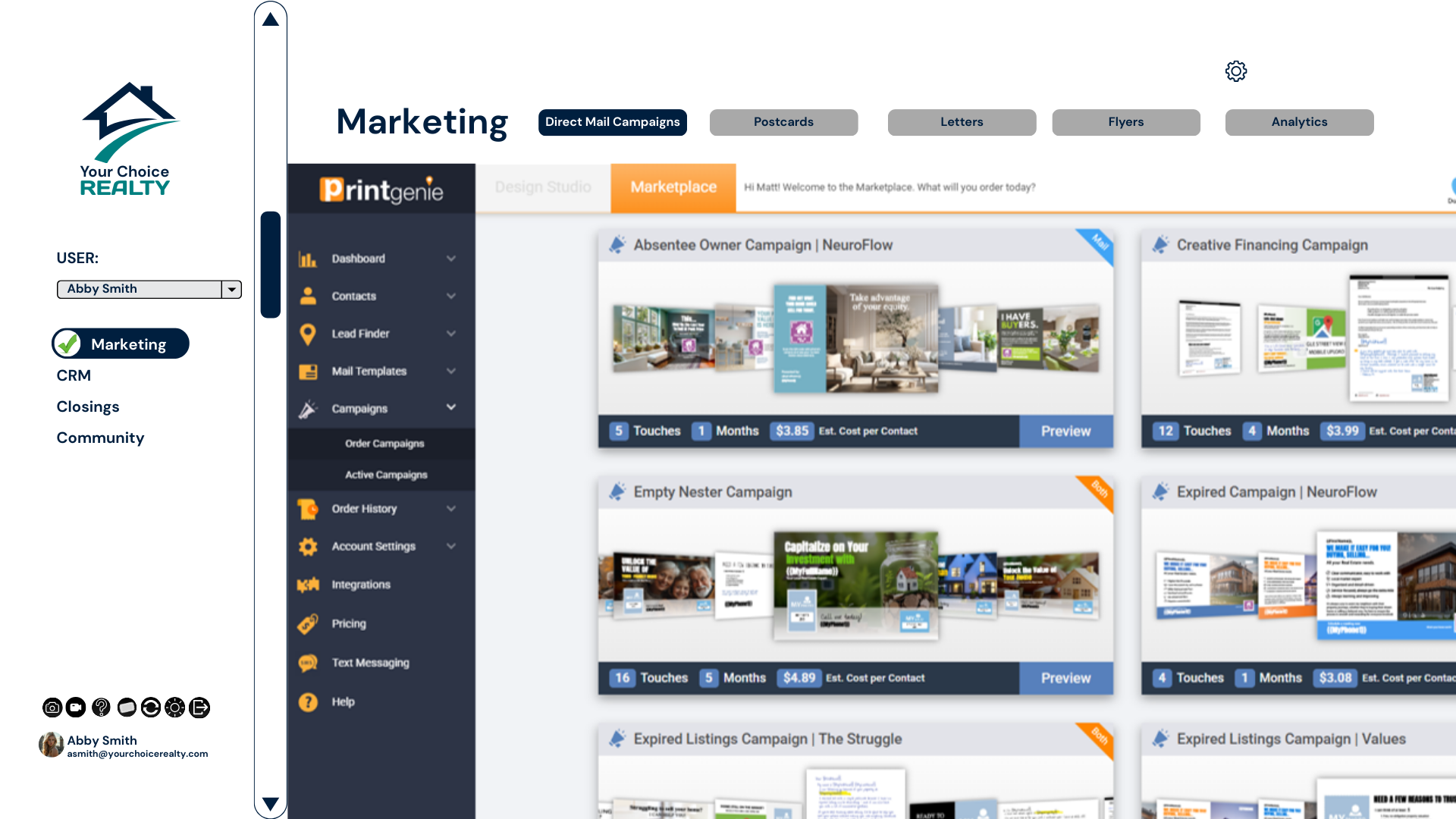Viewport: 1456px width, 819px height.
Task: Click the $3.85 cost per contact badge
Action: pos(792,431)
